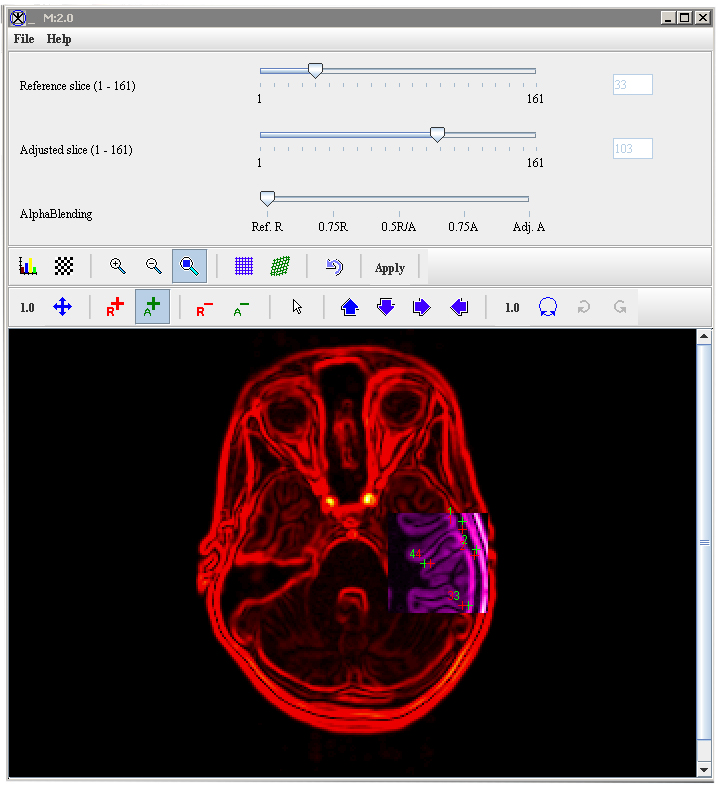Open the Help menu

click(x=59, y=39)
